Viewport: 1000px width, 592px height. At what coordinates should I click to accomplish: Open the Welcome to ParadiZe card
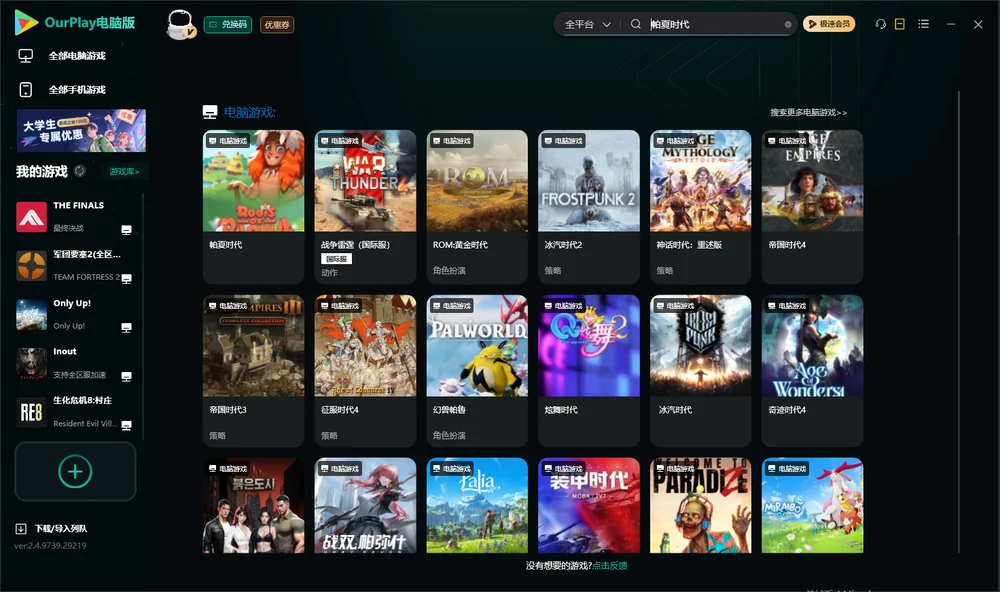[700, 505]
